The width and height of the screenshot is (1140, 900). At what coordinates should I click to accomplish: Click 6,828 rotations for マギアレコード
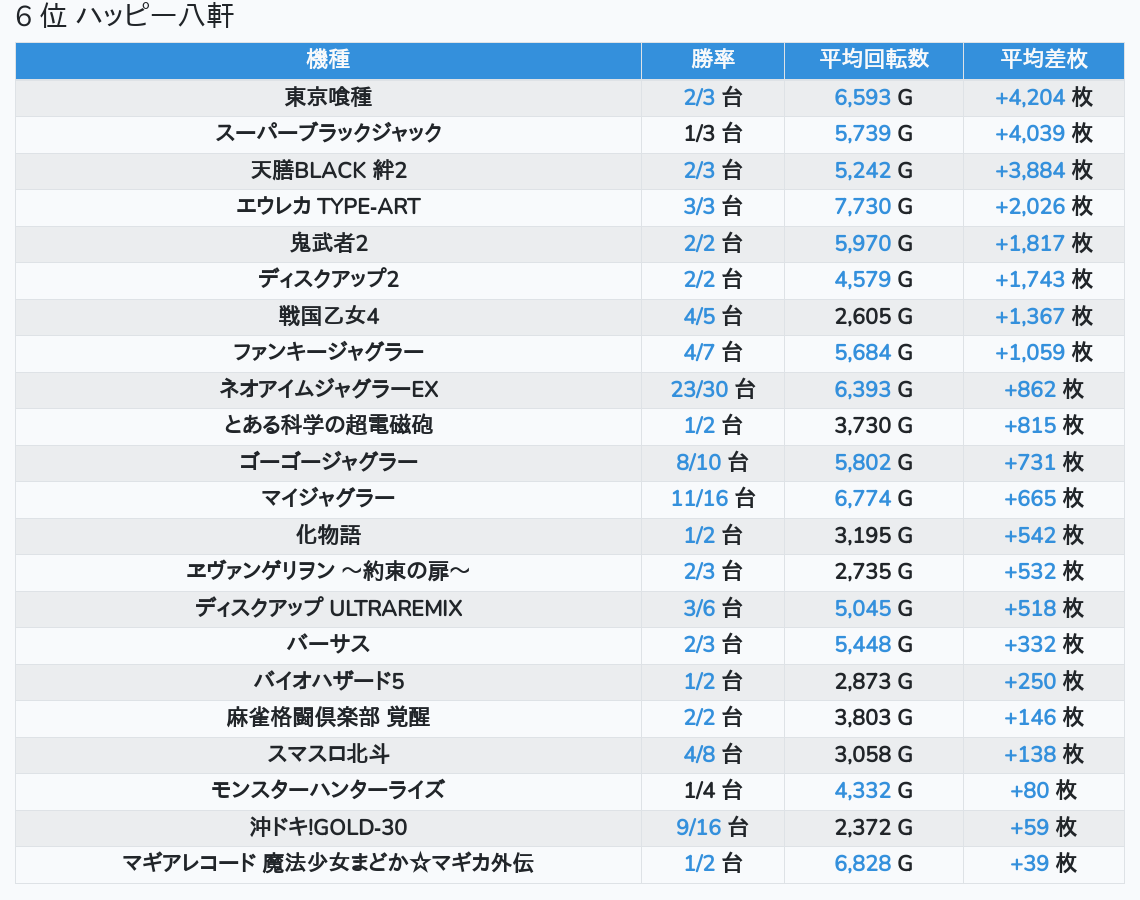coord(862,863)
